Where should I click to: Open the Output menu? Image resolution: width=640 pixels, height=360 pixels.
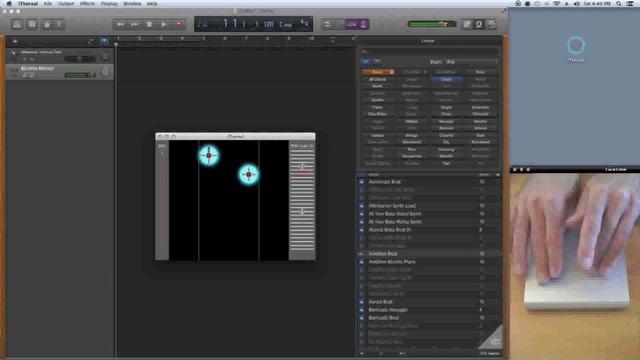click(66, 4)
